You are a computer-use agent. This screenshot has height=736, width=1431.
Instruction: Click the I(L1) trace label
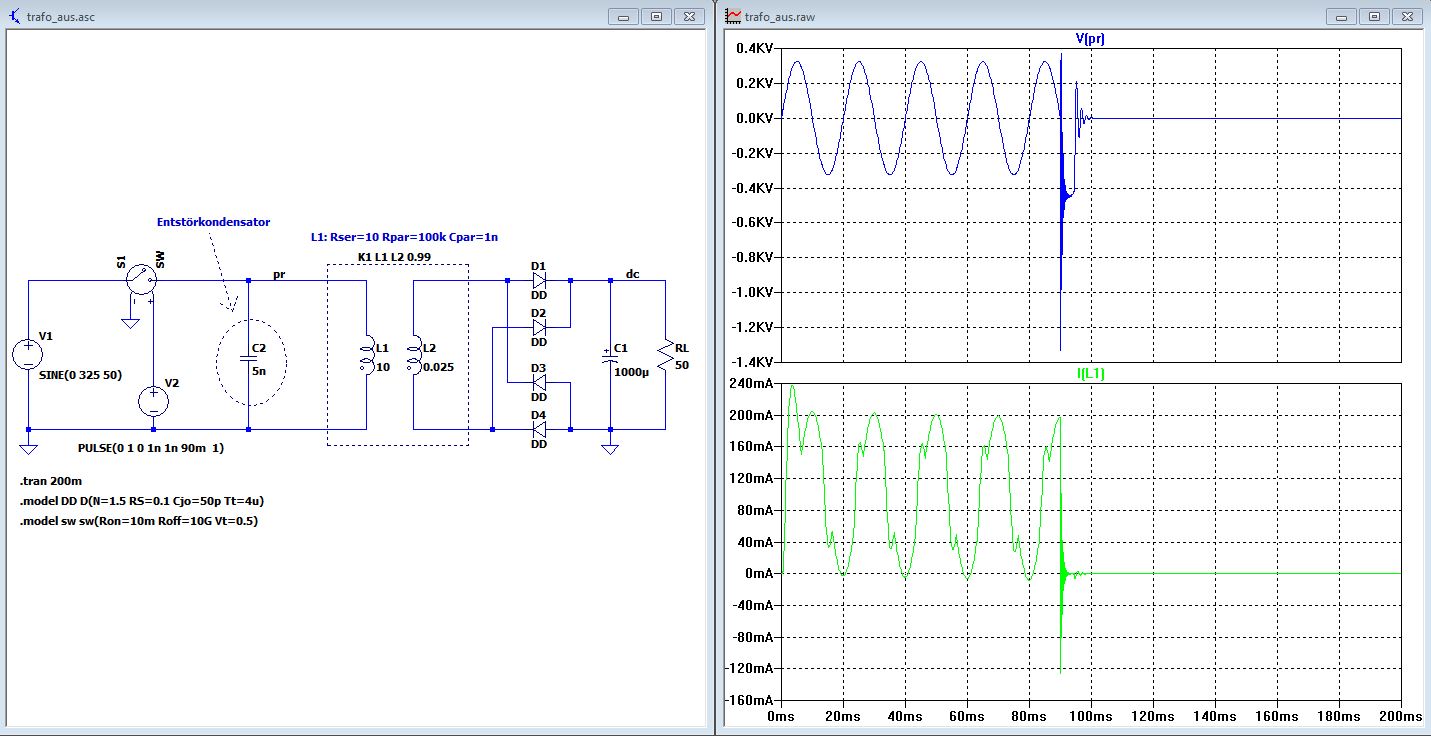point(1089,373)
